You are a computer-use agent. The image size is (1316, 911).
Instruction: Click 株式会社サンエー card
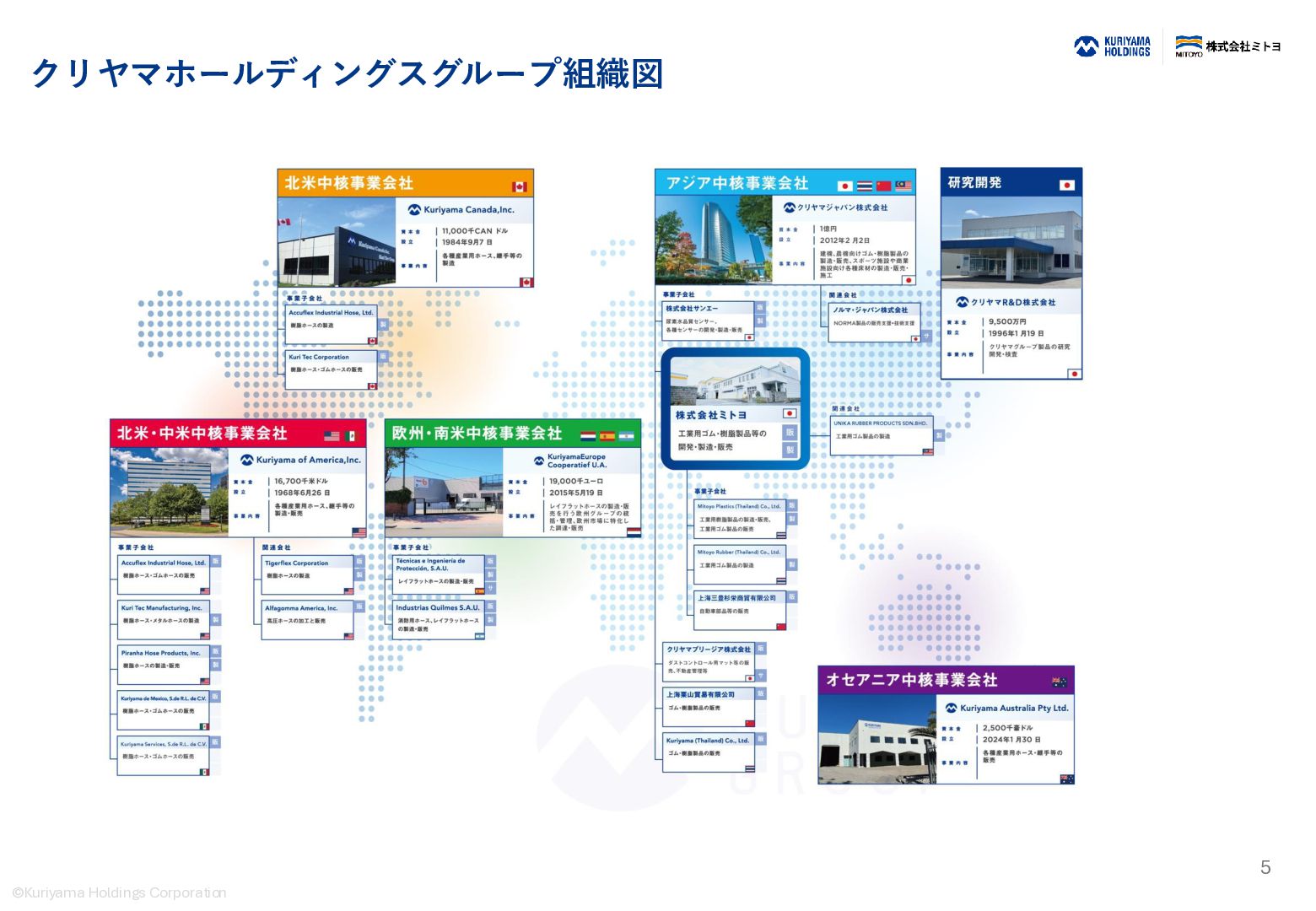[708, 321]
